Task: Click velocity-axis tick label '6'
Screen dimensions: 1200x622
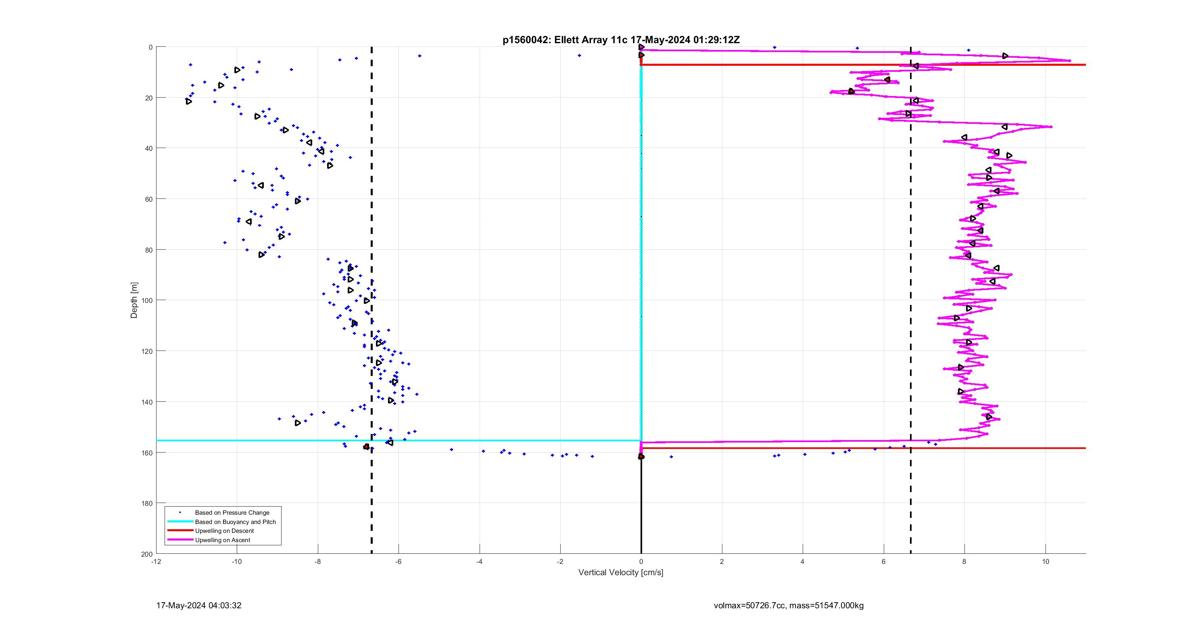Action: (x=884, y=562)
